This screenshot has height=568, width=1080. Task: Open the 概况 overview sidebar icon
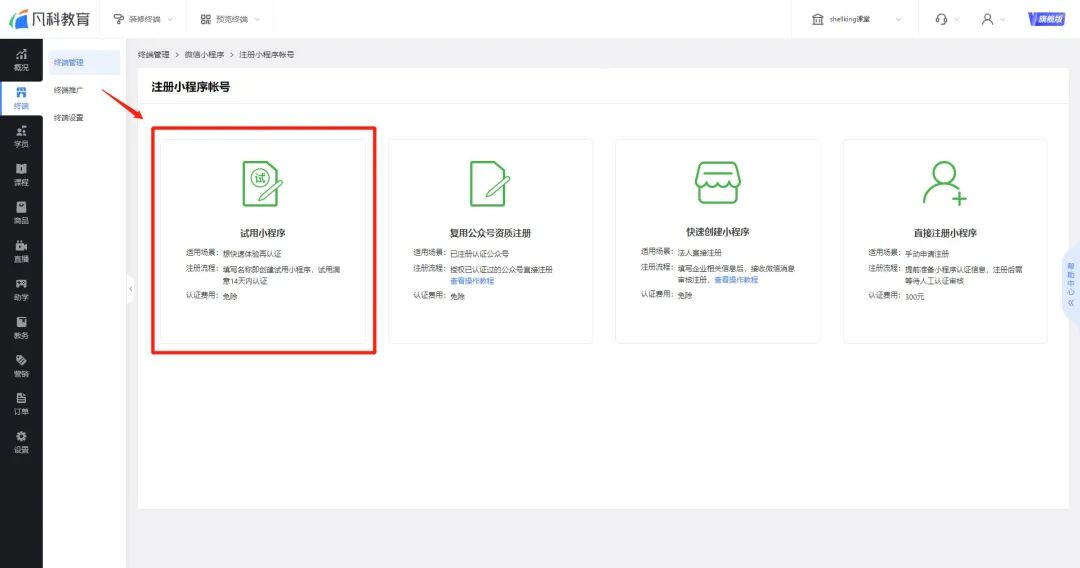[21, 60]
